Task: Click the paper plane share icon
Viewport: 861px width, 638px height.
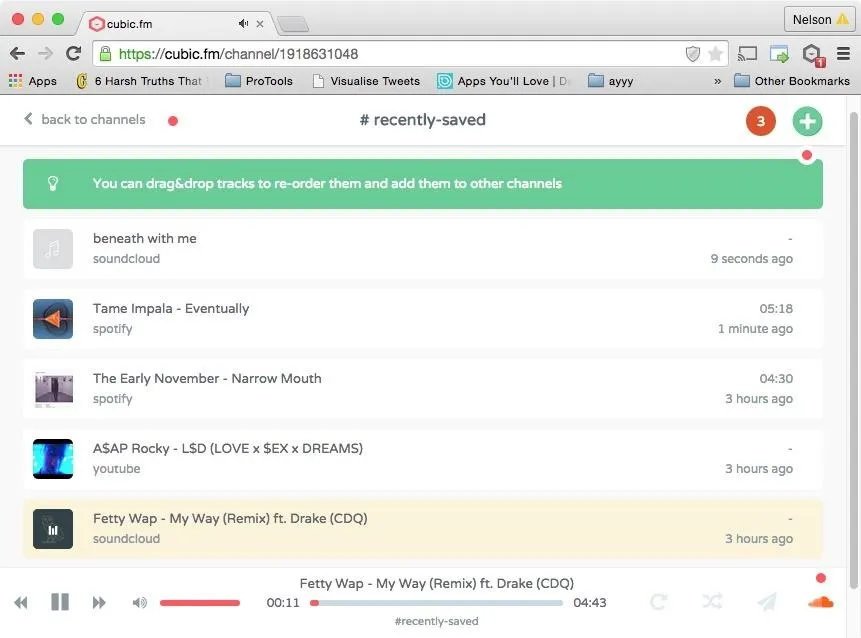Action: pos(767,602)
